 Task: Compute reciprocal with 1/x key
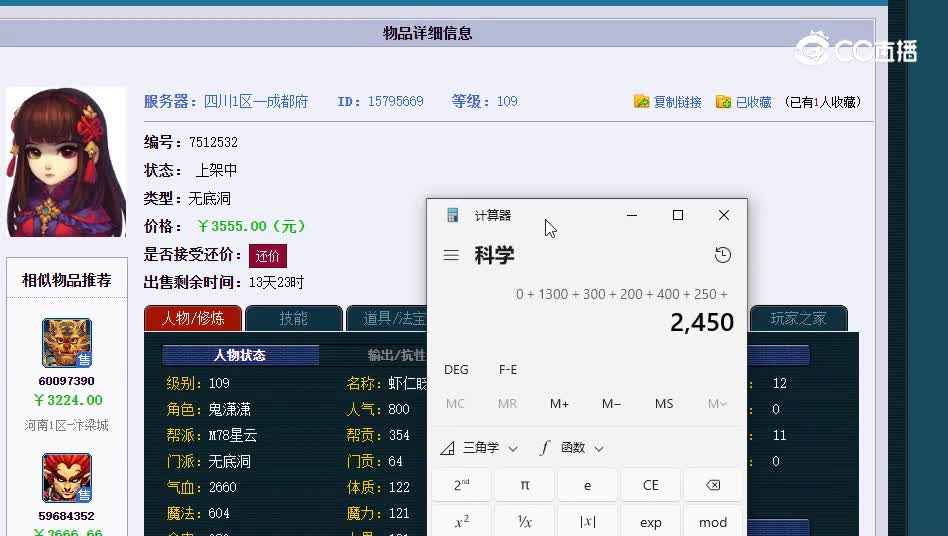click(x=524, y=521)
